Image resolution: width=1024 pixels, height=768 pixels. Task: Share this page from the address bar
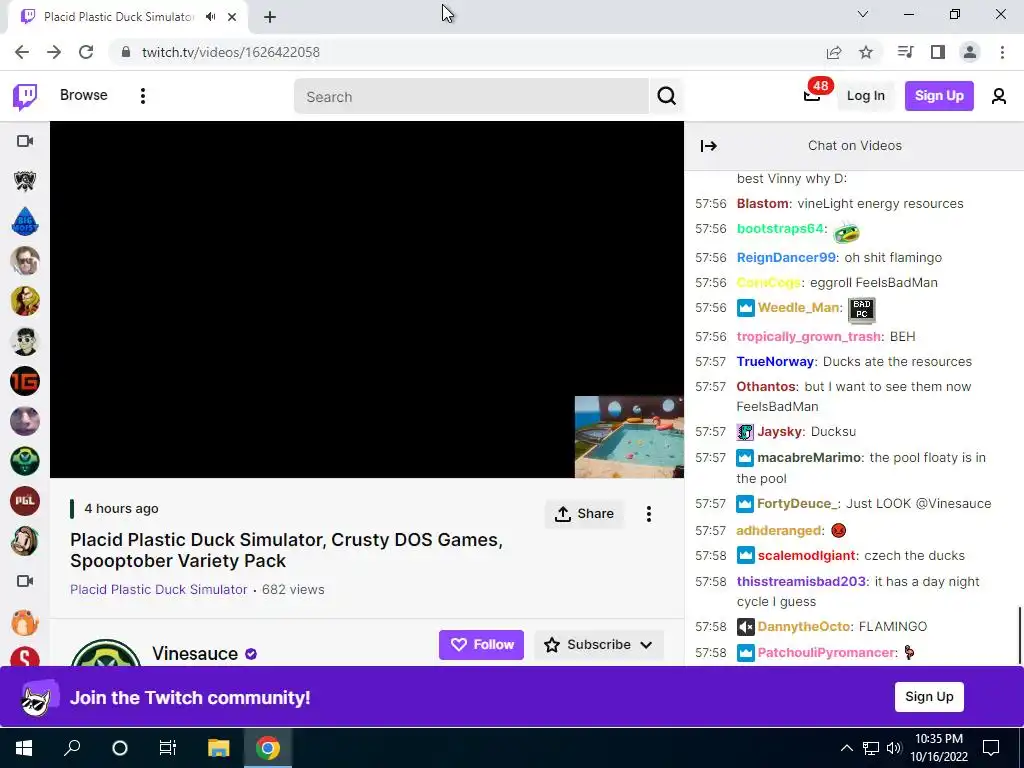pos(834,52)
